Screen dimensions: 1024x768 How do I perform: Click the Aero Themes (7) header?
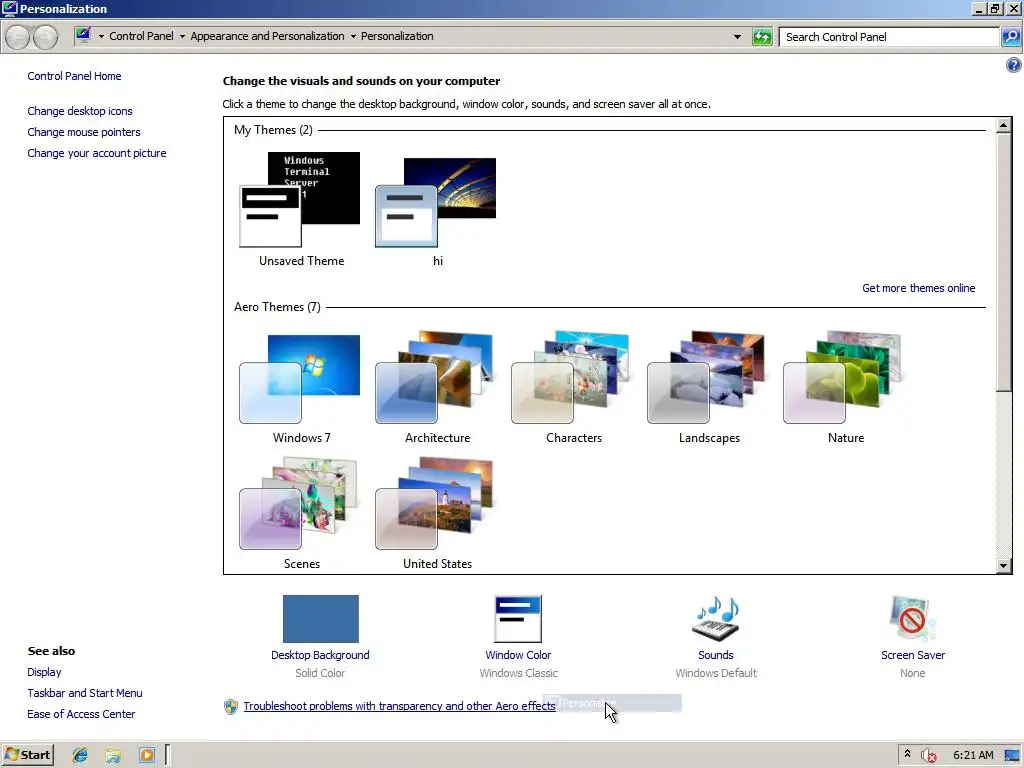[277, 307]
